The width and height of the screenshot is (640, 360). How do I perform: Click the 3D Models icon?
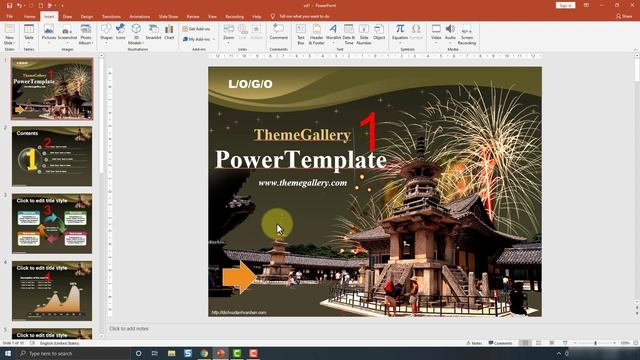(x=136, y=29)
